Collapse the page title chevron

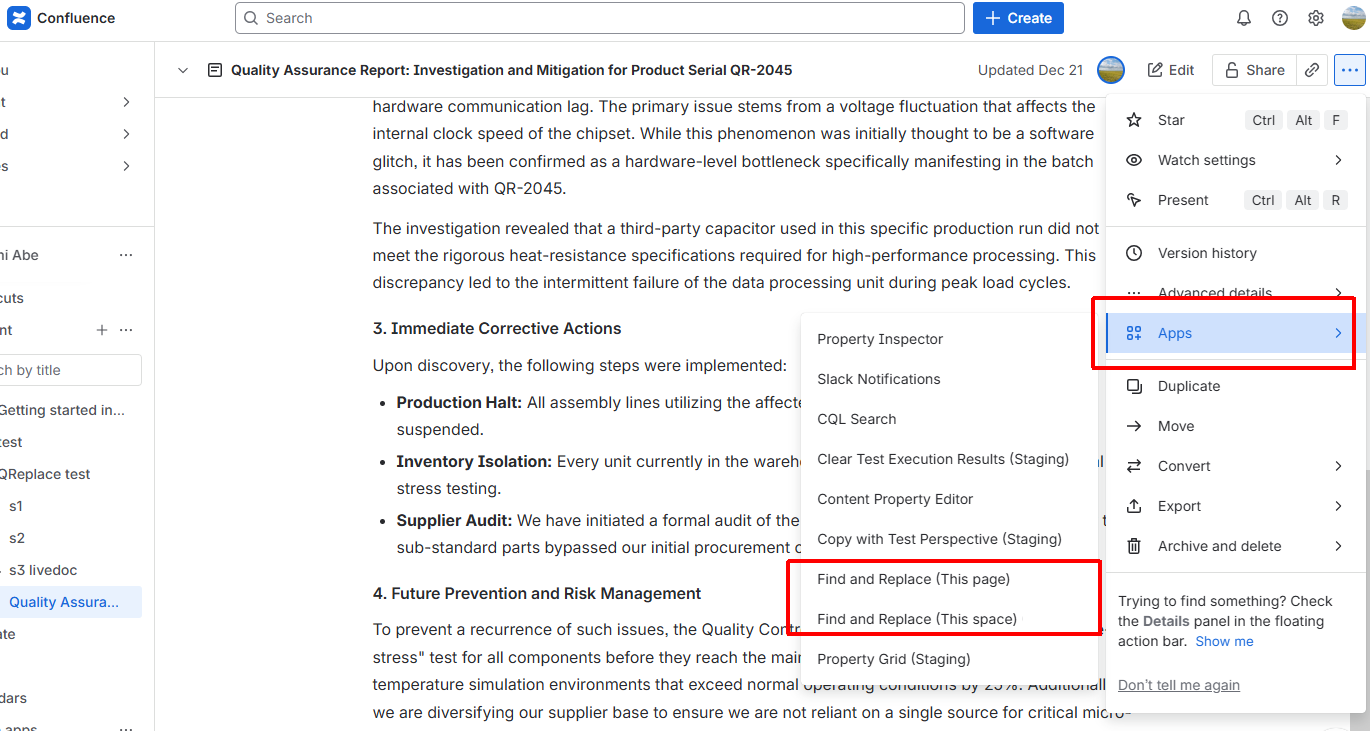(182, 70)
